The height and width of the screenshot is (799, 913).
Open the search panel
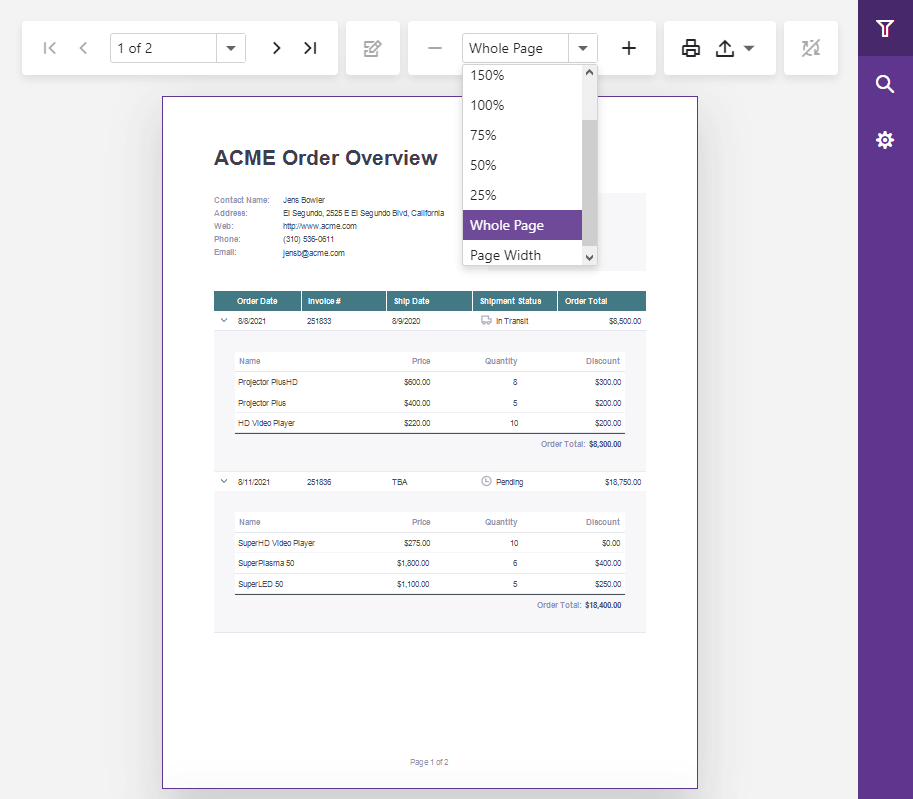(x=884, y=84)
